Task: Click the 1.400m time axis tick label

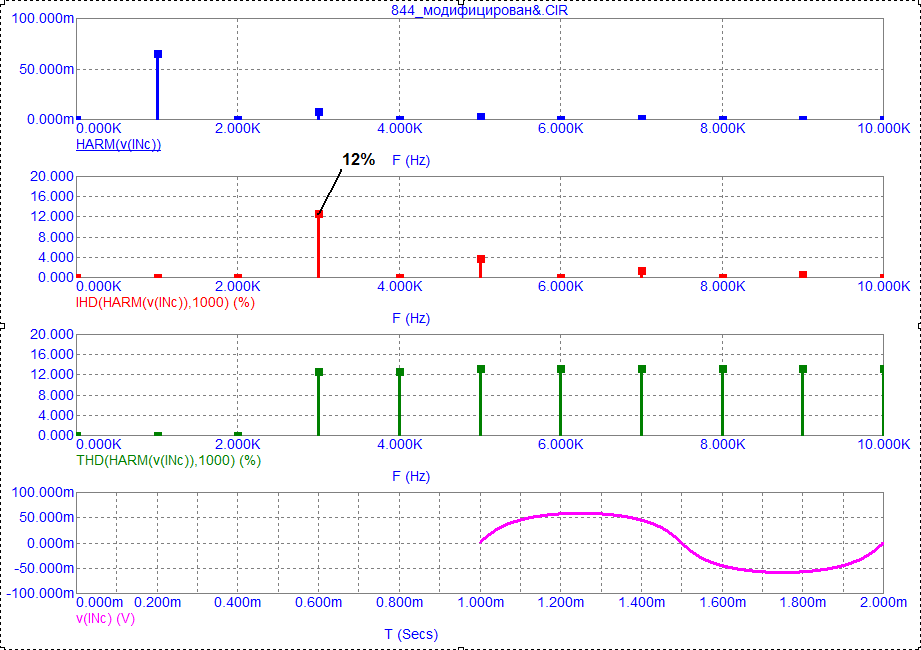Action: 642,602
